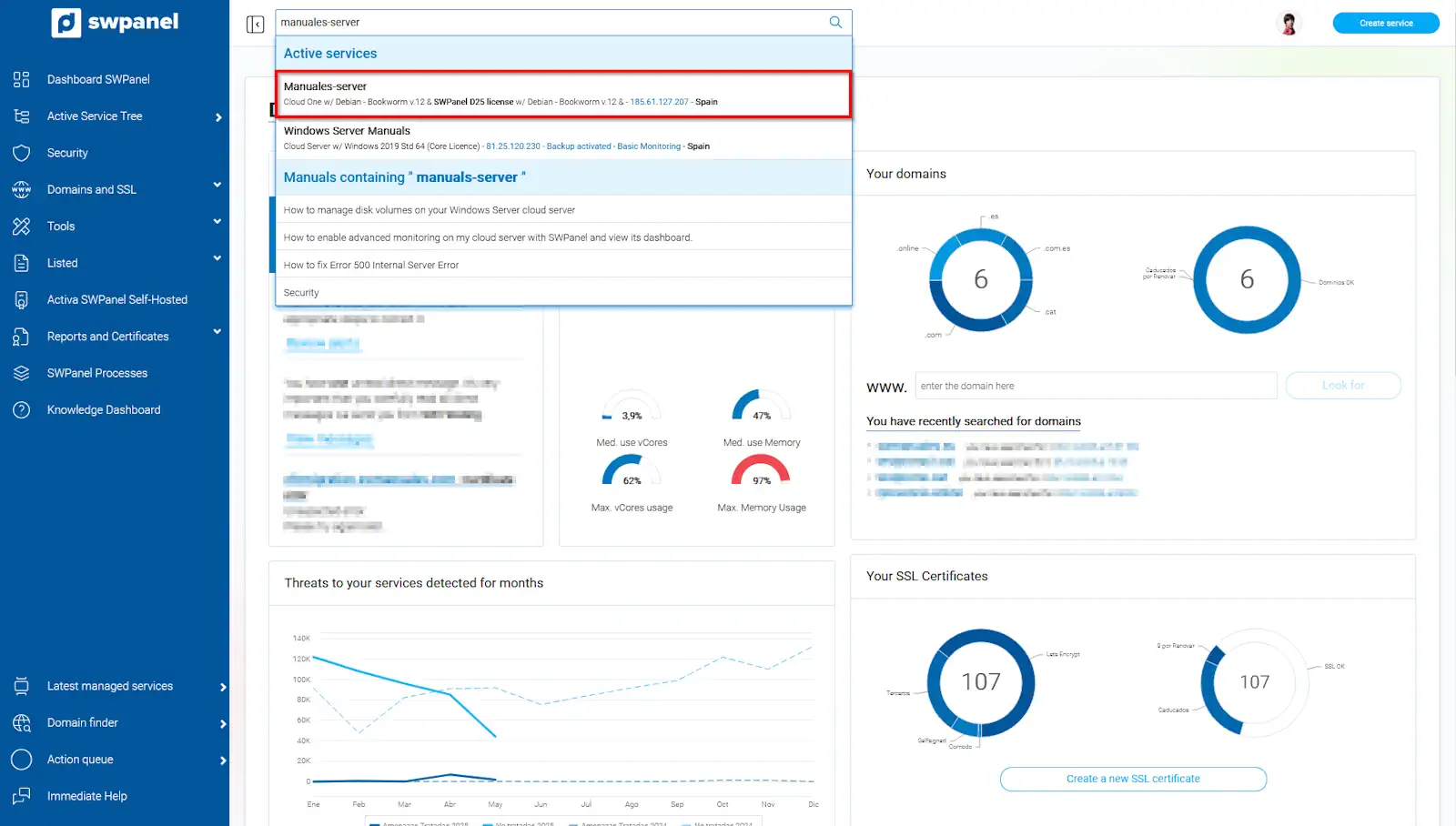Click the SWPanel Processes layers icon

tap(22, 373)
